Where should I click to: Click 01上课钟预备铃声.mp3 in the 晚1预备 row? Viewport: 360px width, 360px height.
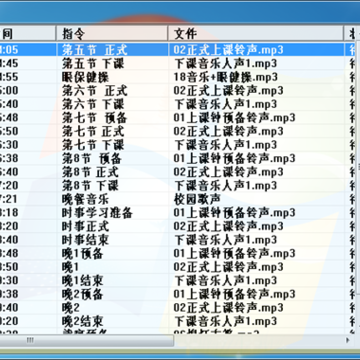tap(234, 254)
